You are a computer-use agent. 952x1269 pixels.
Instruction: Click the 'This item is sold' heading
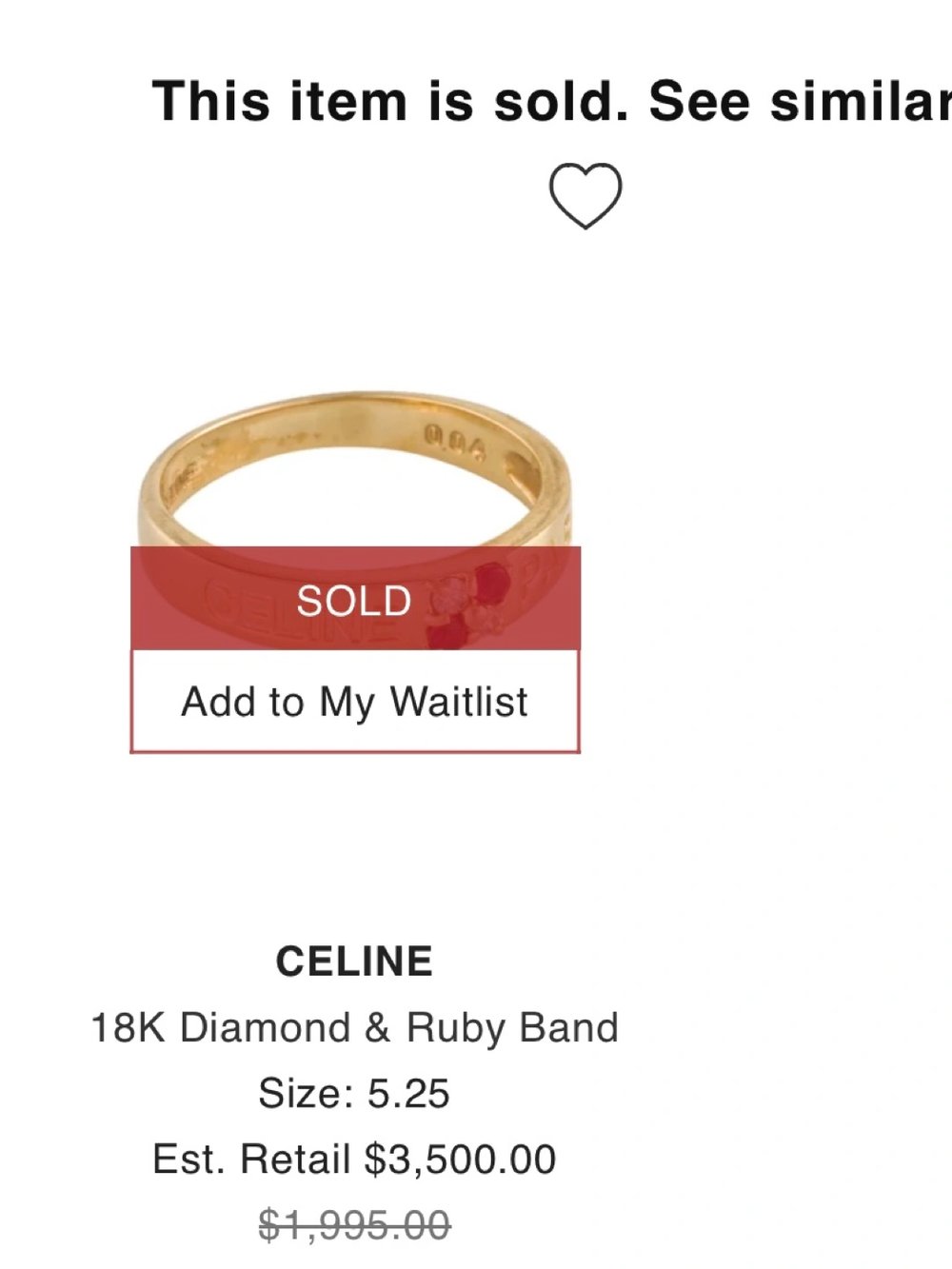pyautogui.click(x=390, y=101)
